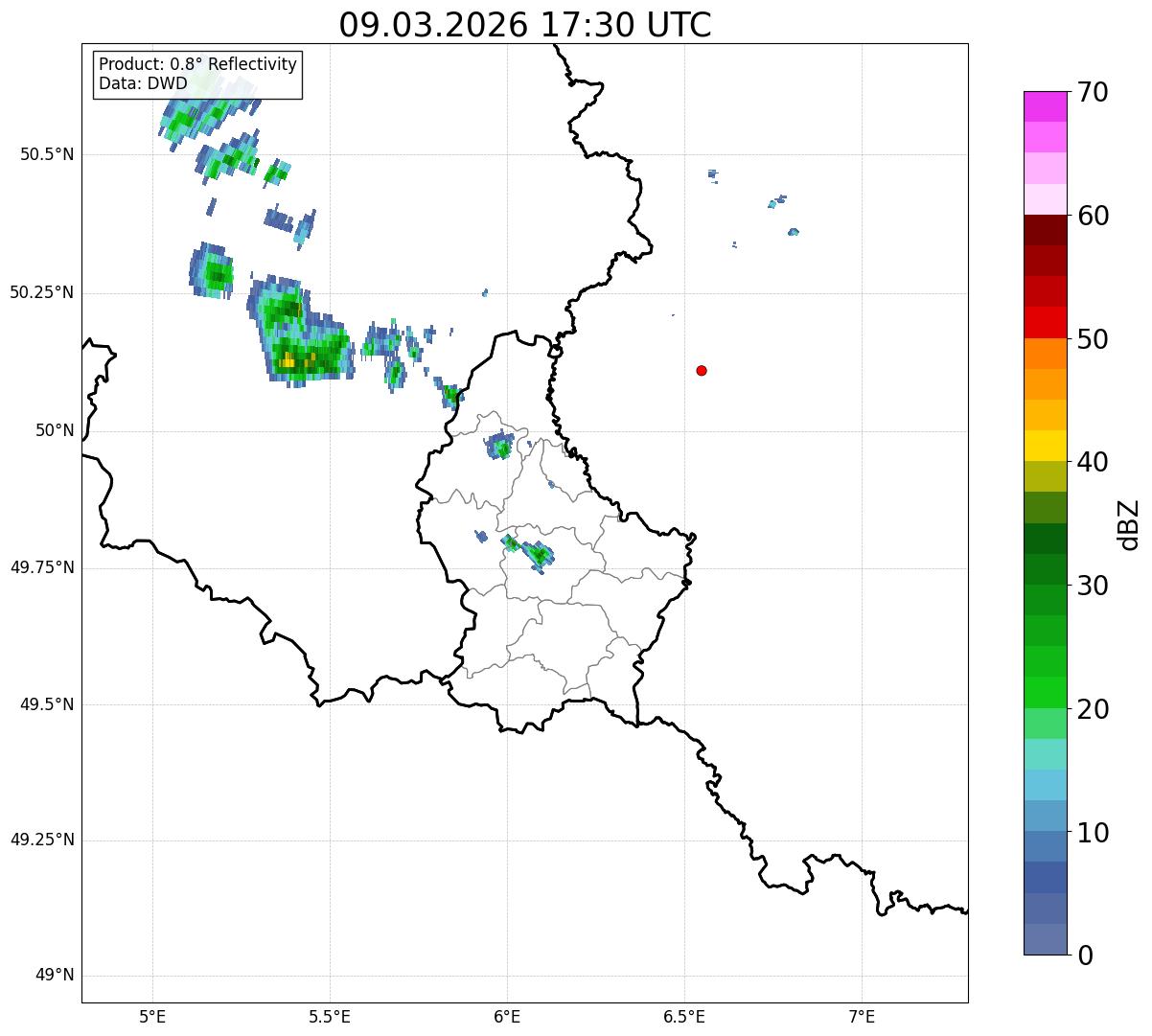The height and width of the screenshot is (1036, 1152).
Task: Click the green echo cell near 50.25°N 5.2°E
Action: (x=213, y=271)
